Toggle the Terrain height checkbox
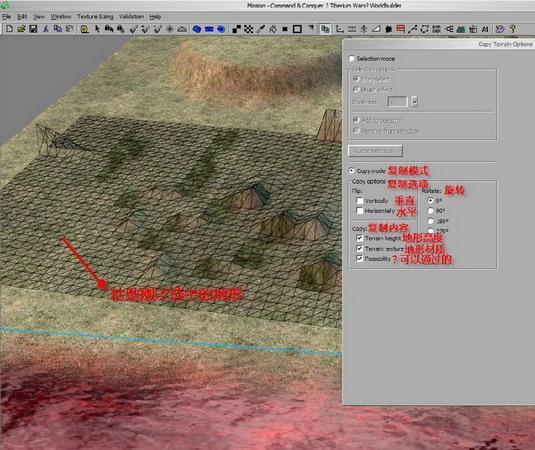Screen dimensions: 535x450 pos(359,238)
